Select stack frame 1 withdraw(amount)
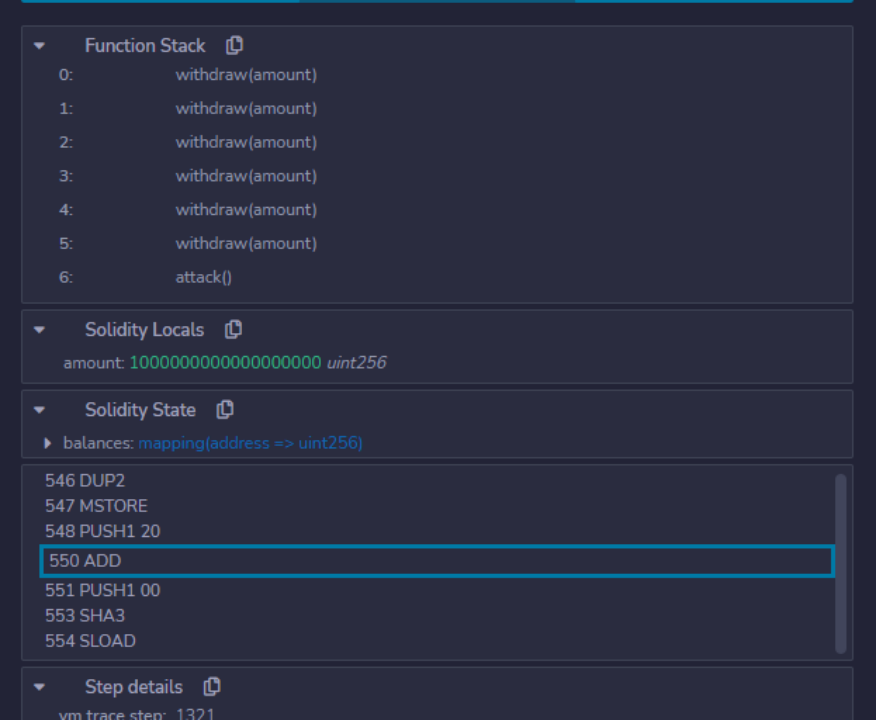The height and width of the screenshot is (720, 876). coord(246,108)
